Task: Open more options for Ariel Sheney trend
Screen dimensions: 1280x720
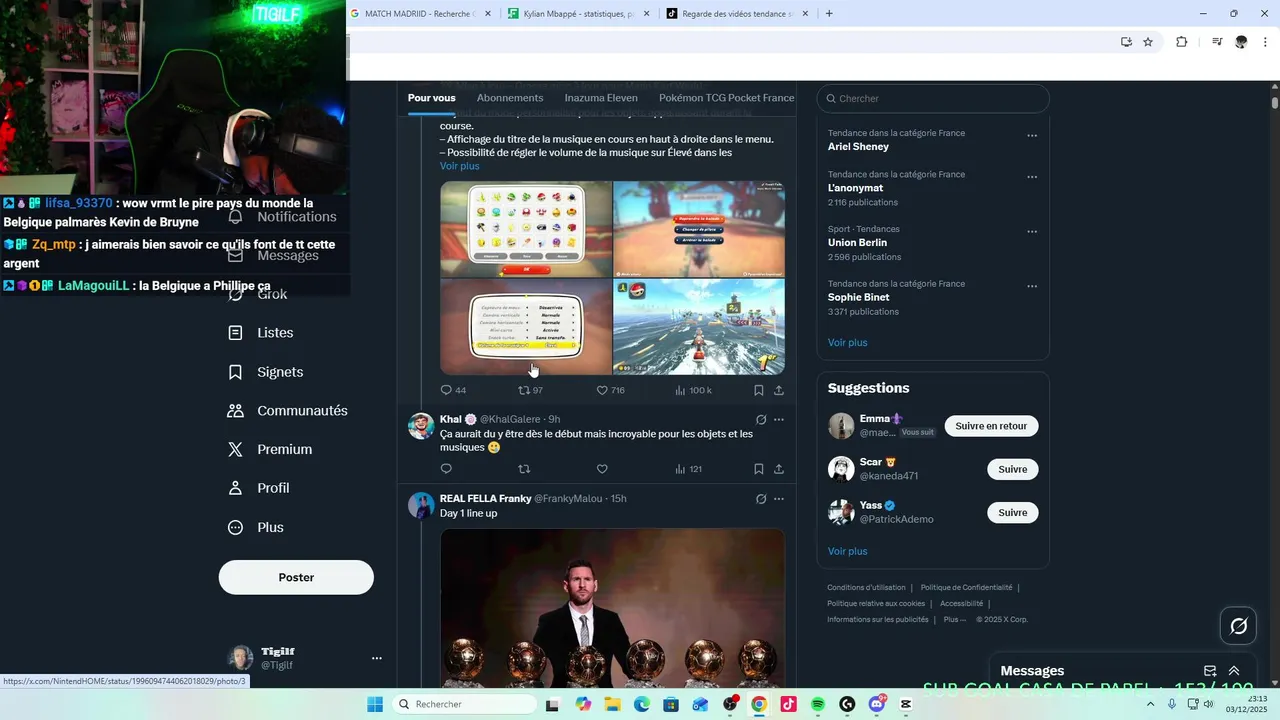Action: coord(1032,136)
